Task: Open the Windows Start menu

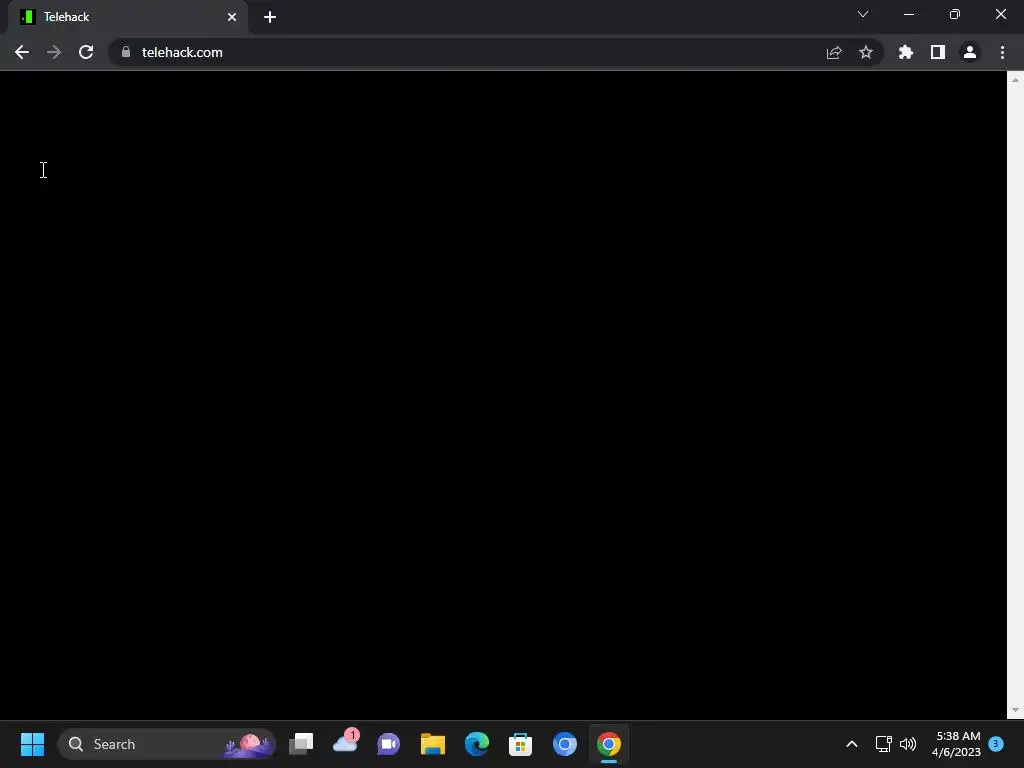Action: pos(33,744)
